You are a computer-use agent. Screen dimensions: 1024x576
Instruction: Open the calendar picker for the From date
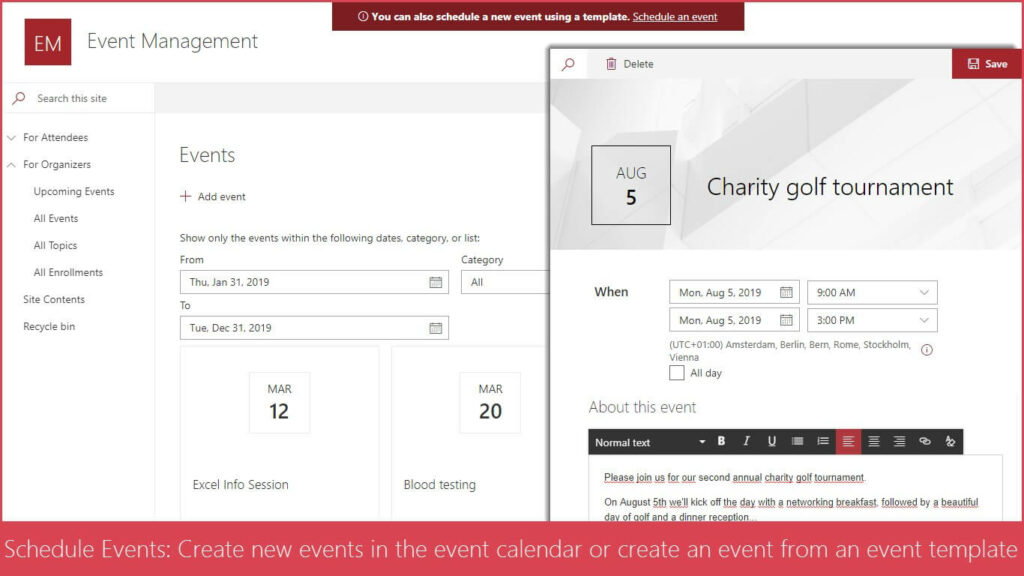coord(436,282)
